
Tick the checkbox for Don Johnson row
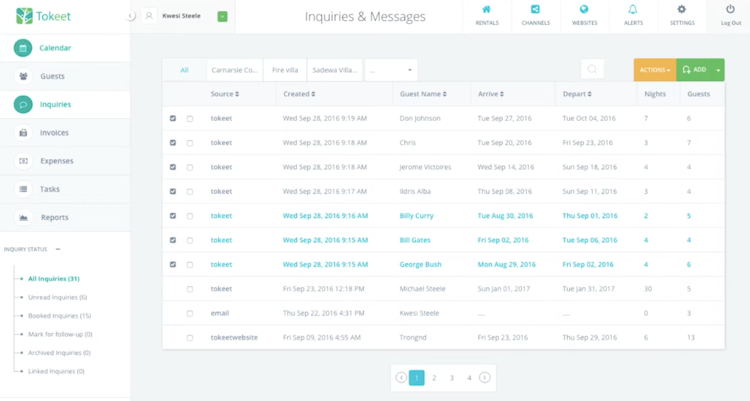pos(190,119)
